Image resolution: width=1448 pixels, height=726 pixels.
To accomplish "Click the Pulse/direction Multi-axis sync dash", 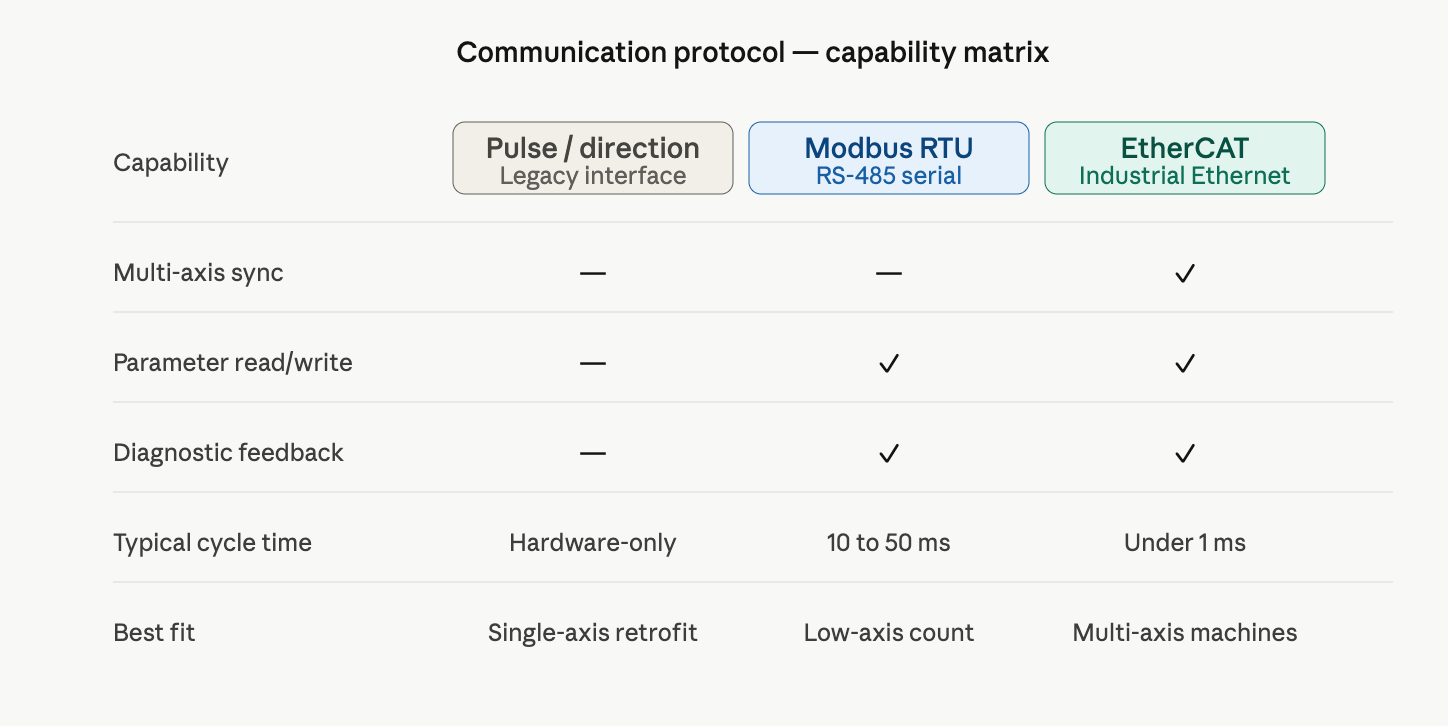I will [593, 273].
